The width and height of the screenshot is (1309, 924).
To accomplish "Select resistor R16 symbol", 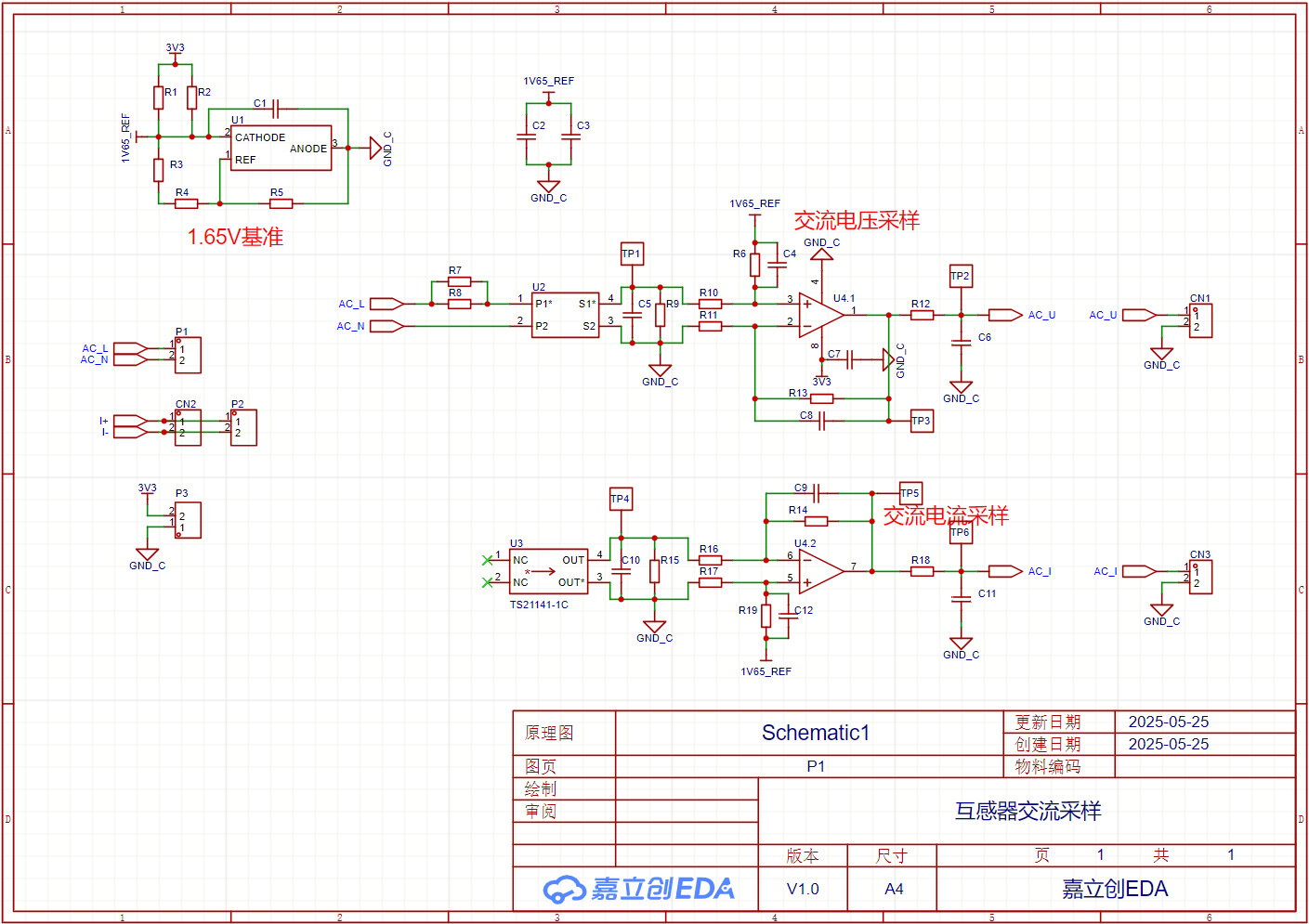I will 711,560.
